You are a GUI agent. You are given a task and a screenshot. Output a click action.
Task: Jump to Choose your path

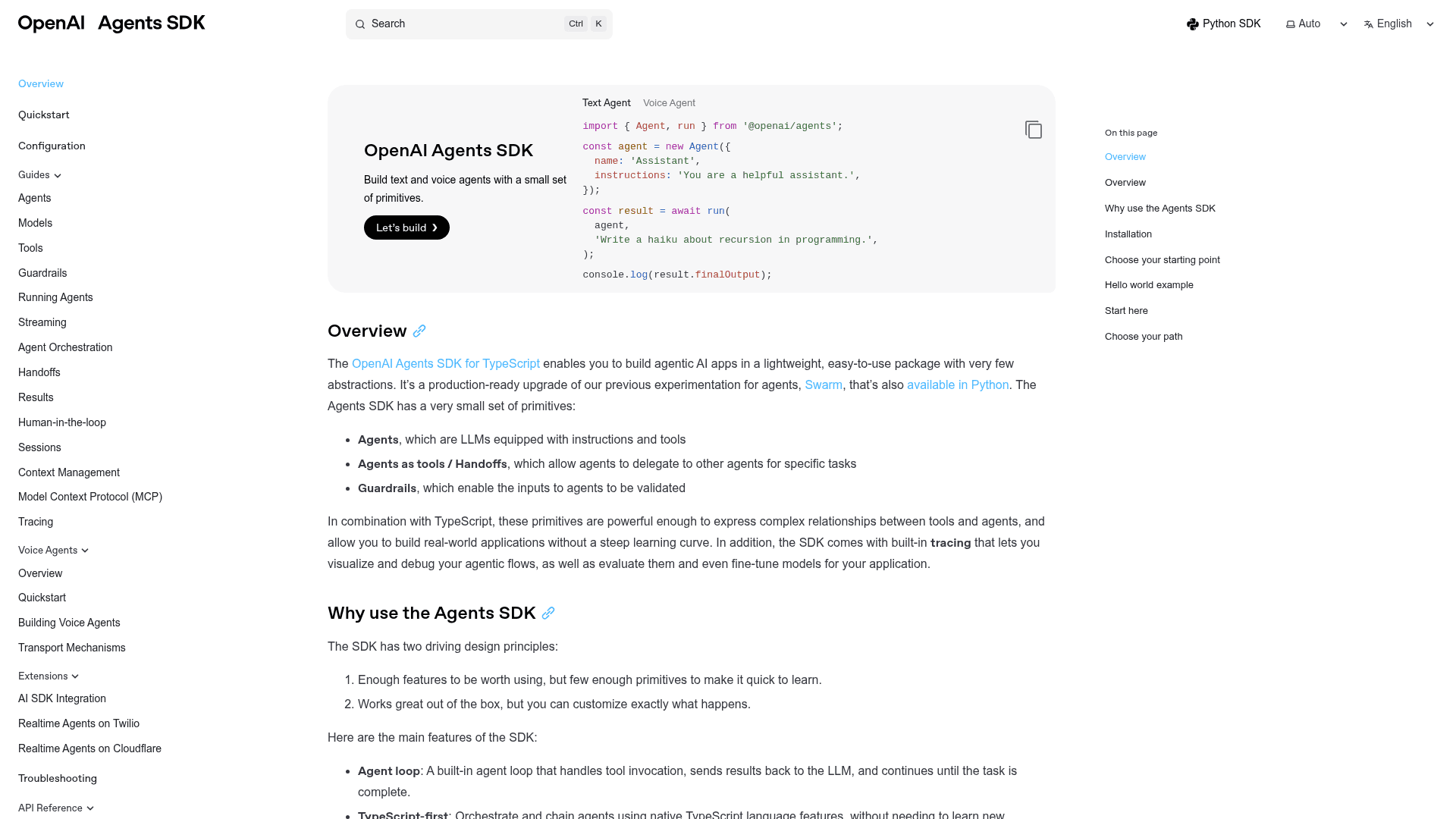[x=1144, y=337]
